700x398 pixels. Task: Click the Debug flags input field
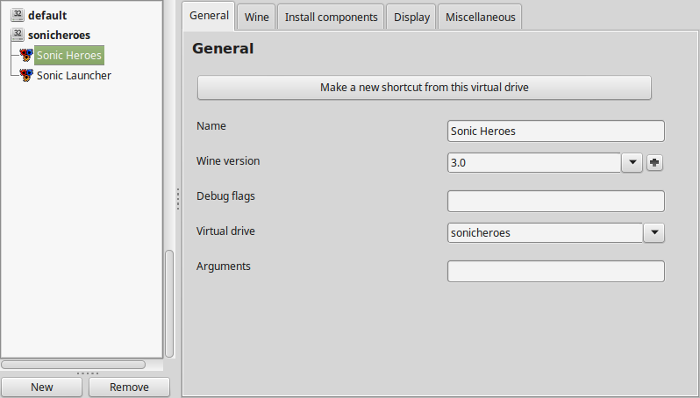556,201
